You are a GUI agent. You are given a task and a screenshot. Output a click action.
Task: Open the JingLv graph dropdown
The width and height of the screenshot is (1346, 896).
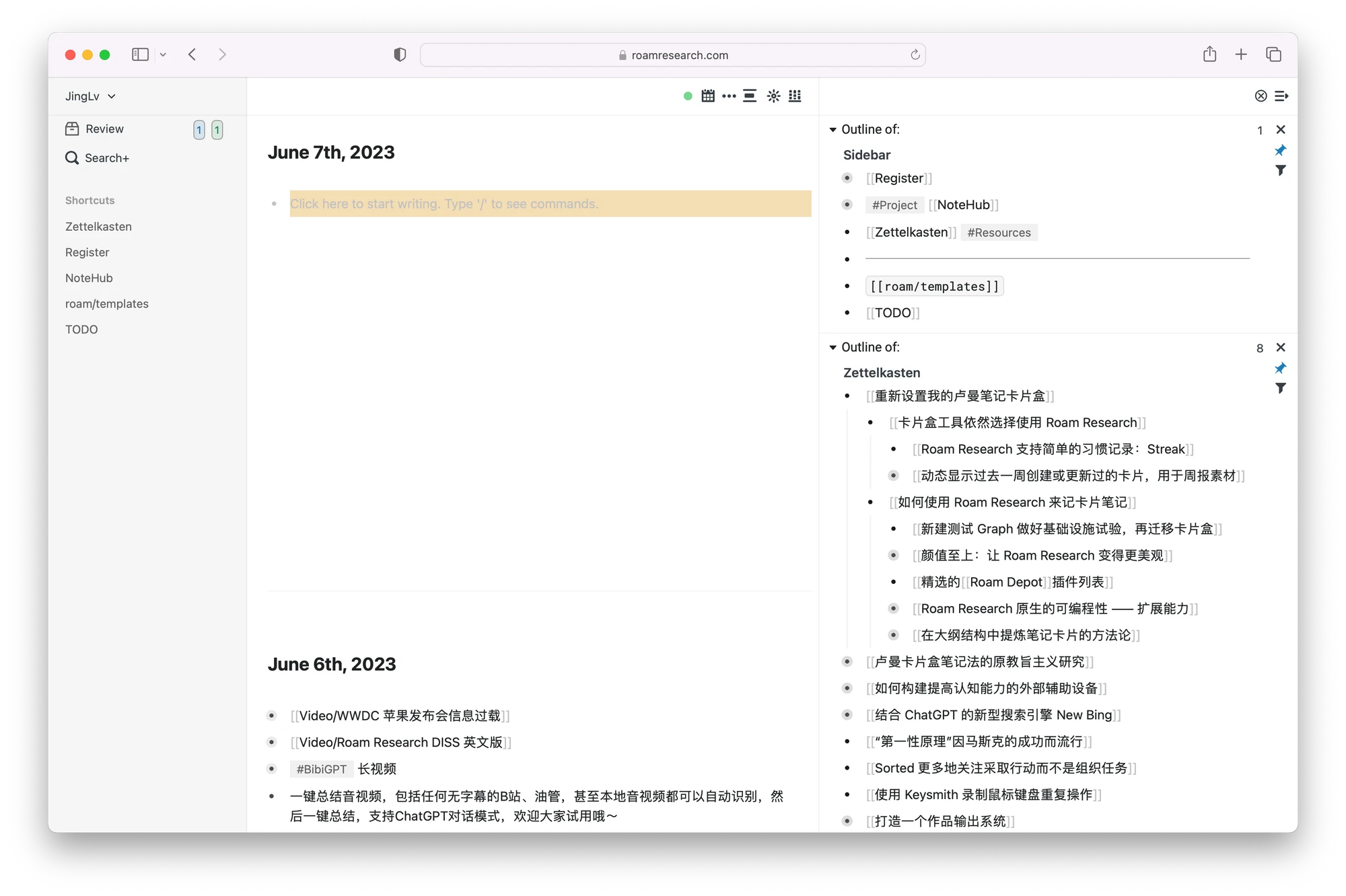pyautogui.click(x=90, y=96)
